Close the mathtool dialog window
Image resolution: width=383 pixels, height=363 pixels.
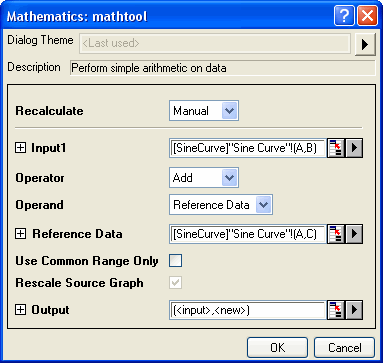click(367, 16)
